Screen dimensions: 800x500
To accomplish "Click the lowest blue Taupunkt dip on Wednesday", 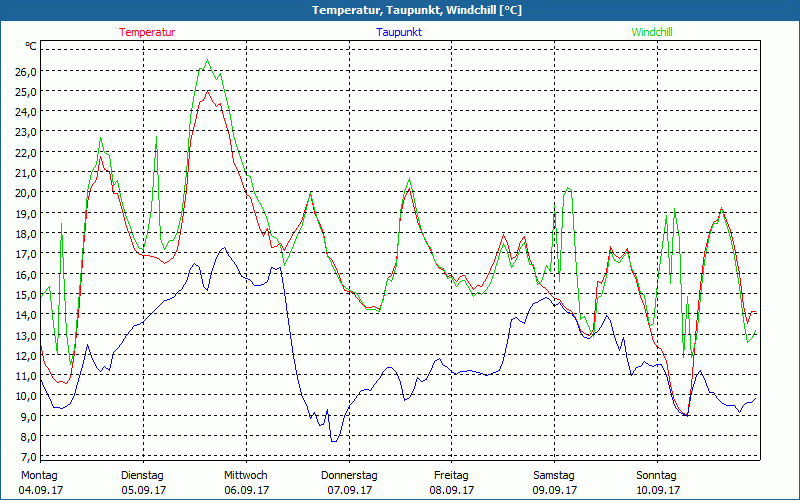I will (334, 440).
